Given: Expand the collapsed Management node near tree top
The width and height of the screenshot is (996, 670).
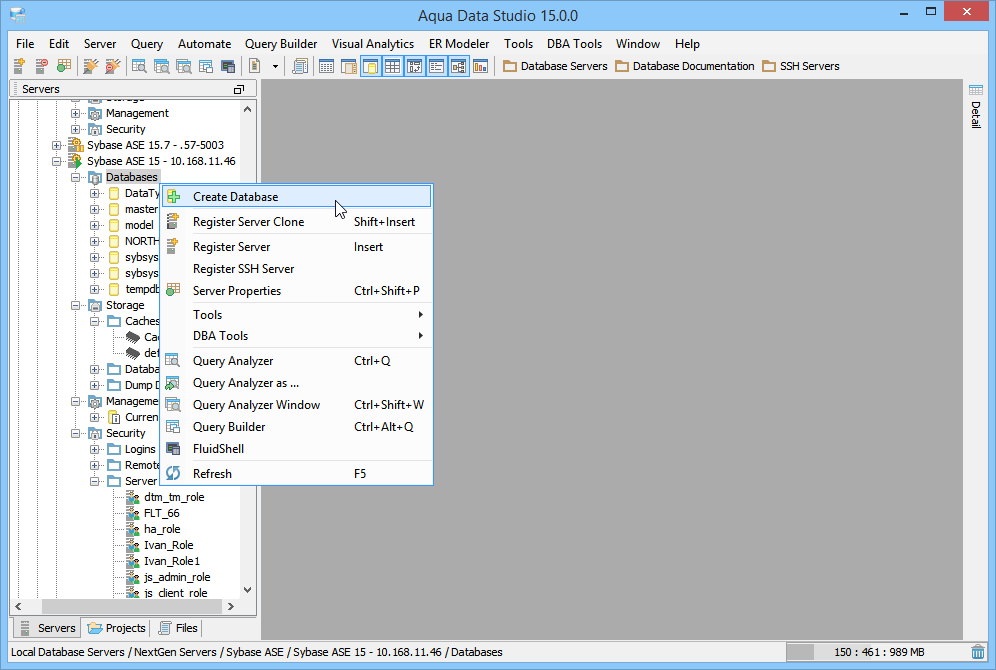Looking at the screenshot, I should (76, 113).
